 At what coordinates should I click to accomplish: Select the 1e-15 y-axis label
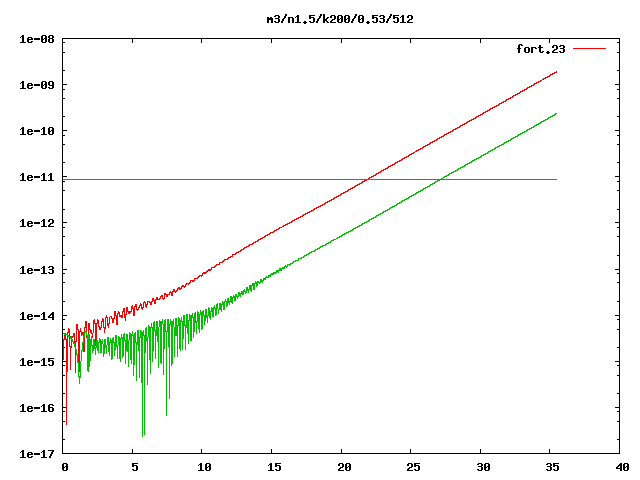tap(37, 362)
